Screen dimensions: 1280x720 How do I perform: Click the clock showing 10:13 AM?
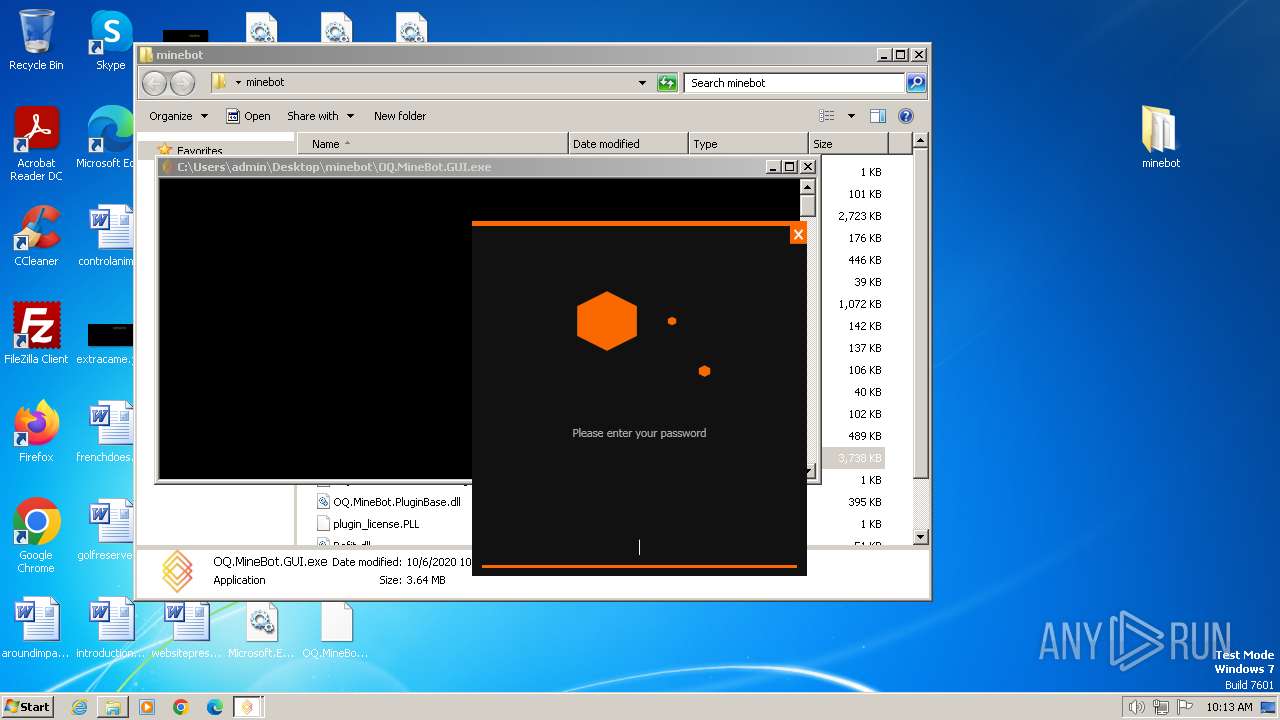pyautogui.click(x=1229, y=707)
